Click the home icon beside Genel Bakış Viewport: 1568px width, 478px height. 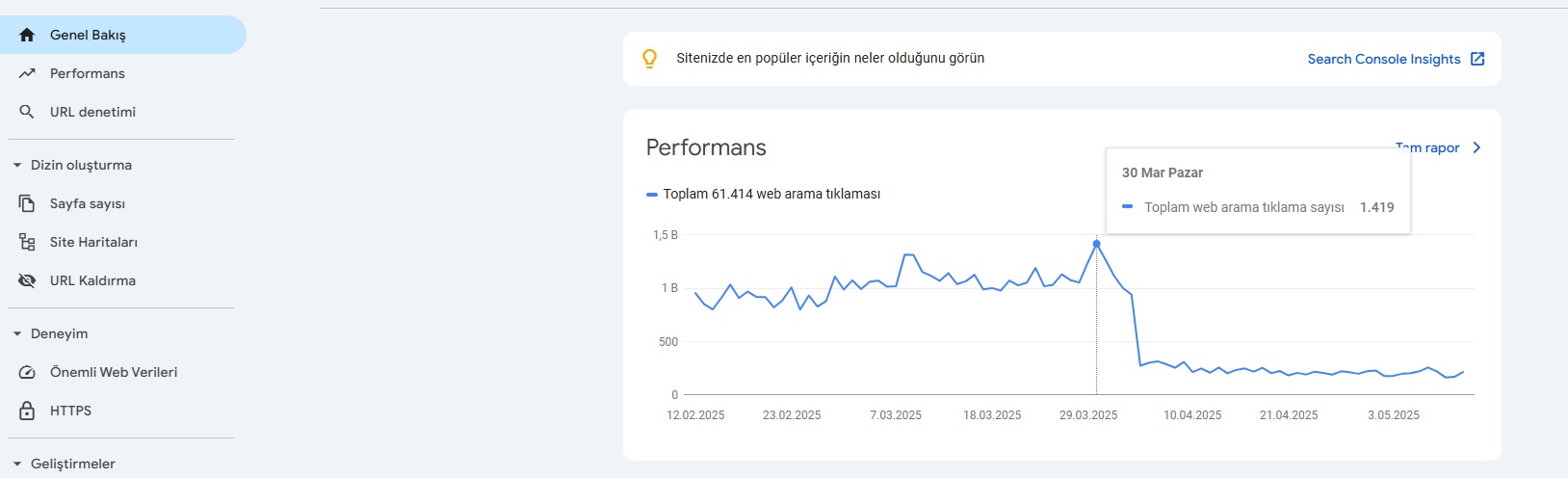pos(27,35)
